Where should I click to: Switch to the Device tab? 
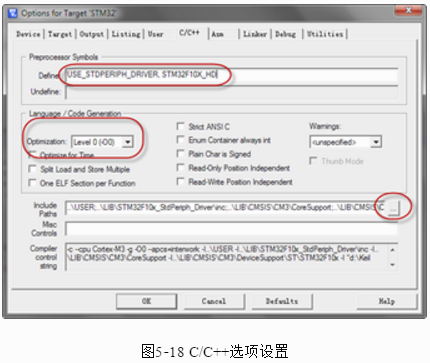28,34
